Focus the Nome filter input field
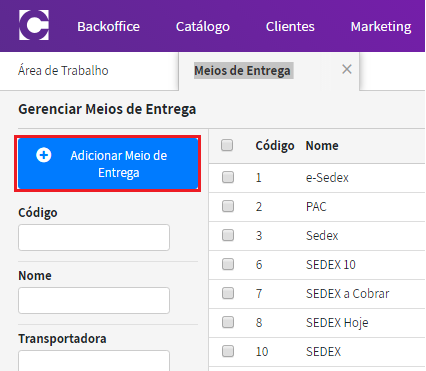Image resolution: width=426 pixels, height=371 pixels. pyautogui.click(x=94, y=300)
